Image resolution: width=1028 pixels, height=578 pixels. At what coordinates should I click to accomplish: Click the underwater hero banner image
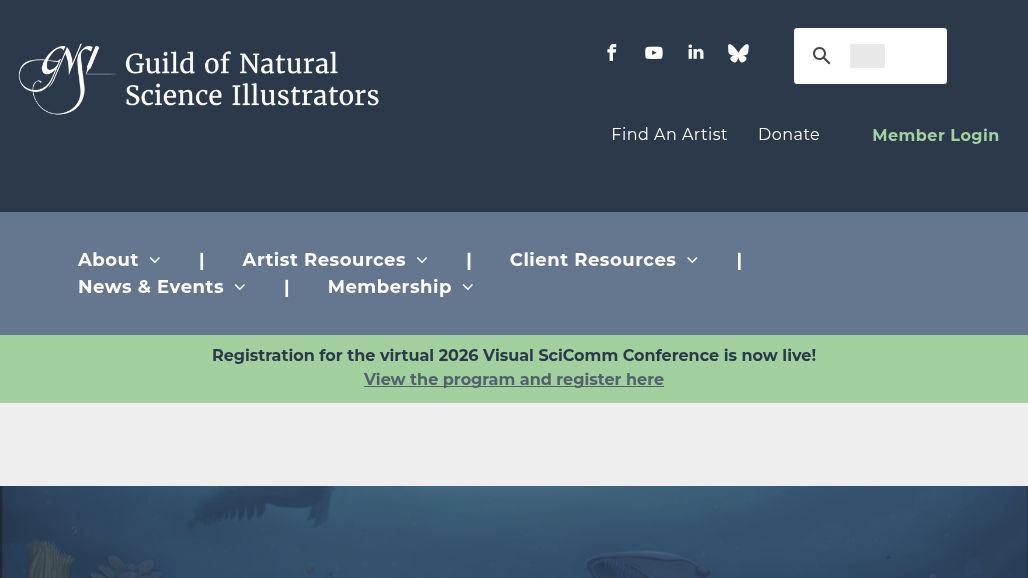[514, 531]
